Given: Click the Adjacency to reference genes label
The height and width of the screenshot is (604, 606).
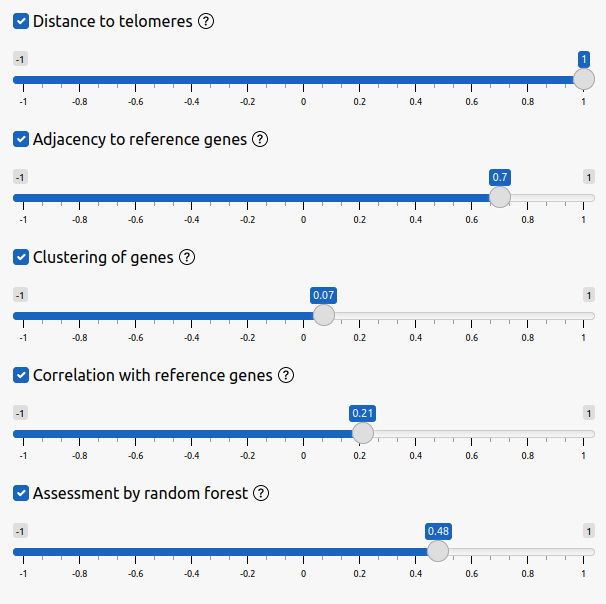Looking at the screenshot, I should point(139,139).
